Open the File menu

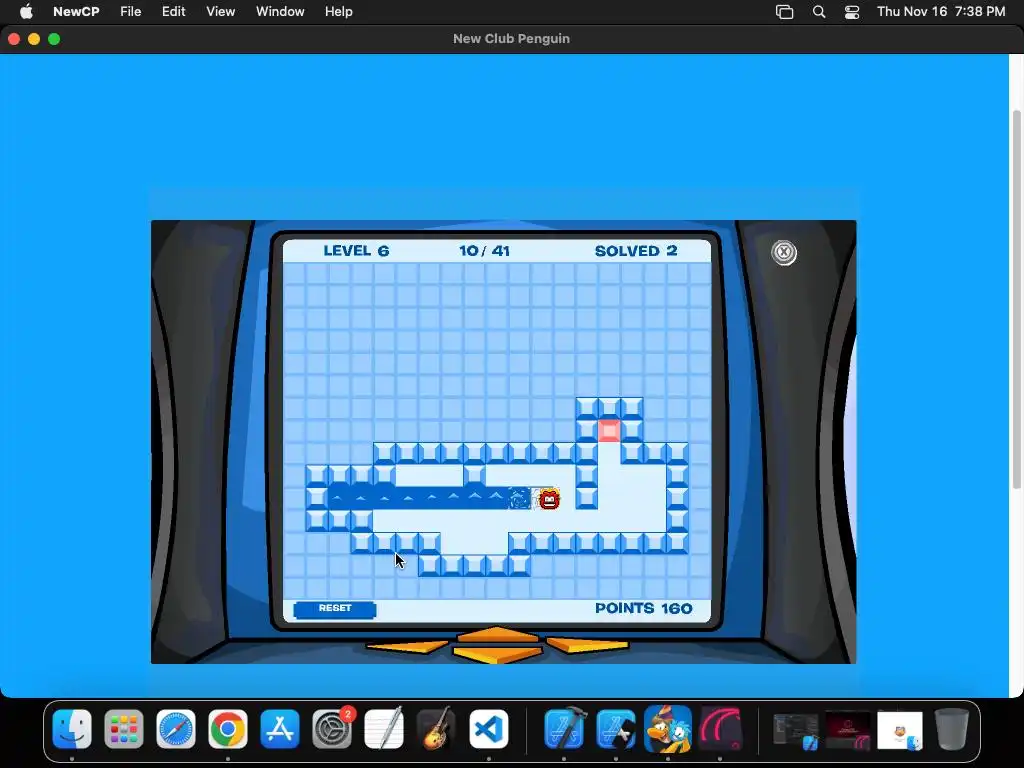tap(131, 12)
